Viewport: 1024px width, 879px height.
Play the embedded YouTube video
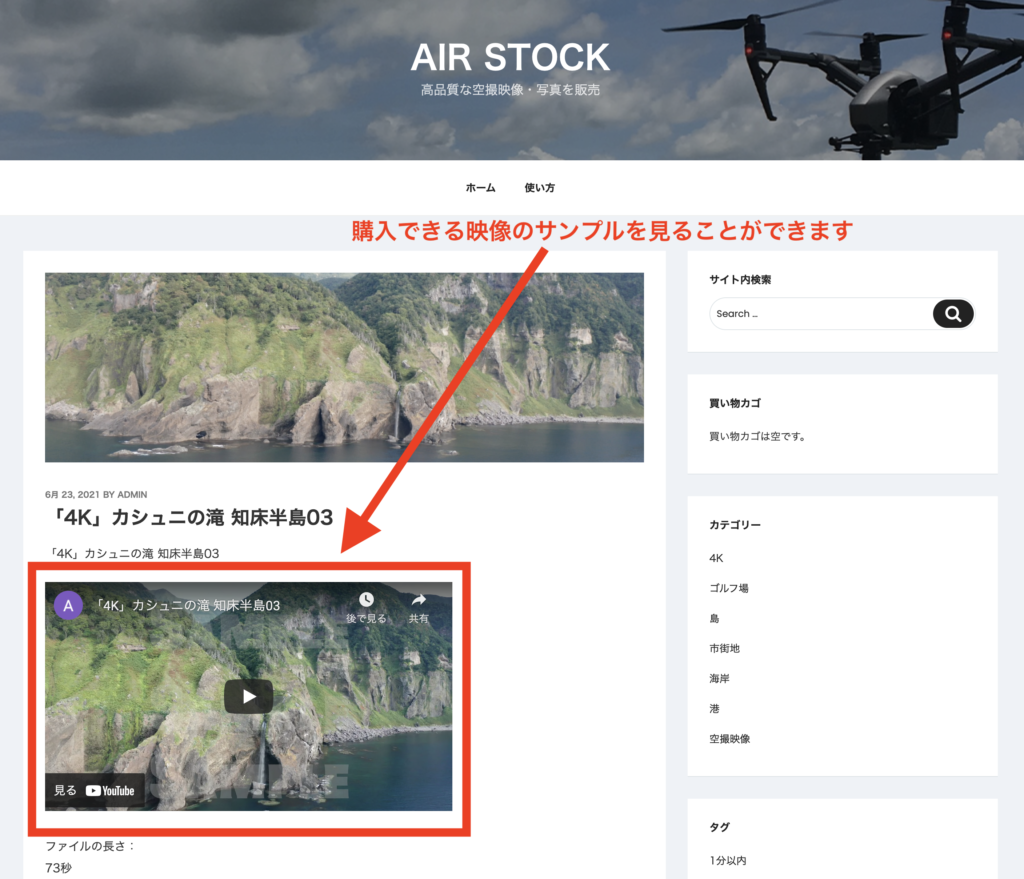[249, 696]
